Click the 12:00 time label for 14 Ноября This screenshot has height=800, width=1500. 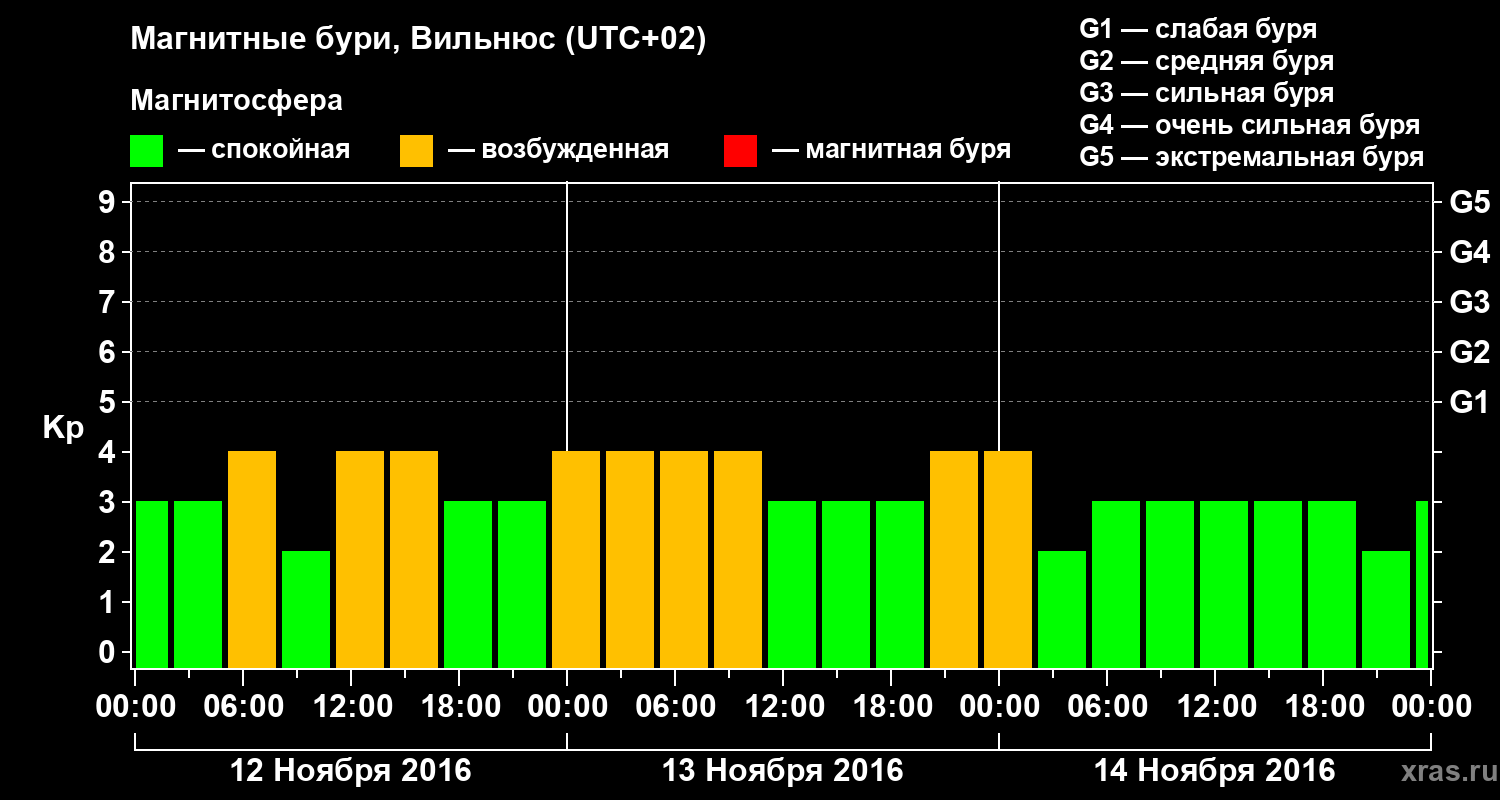click(x=1215, y=707)
